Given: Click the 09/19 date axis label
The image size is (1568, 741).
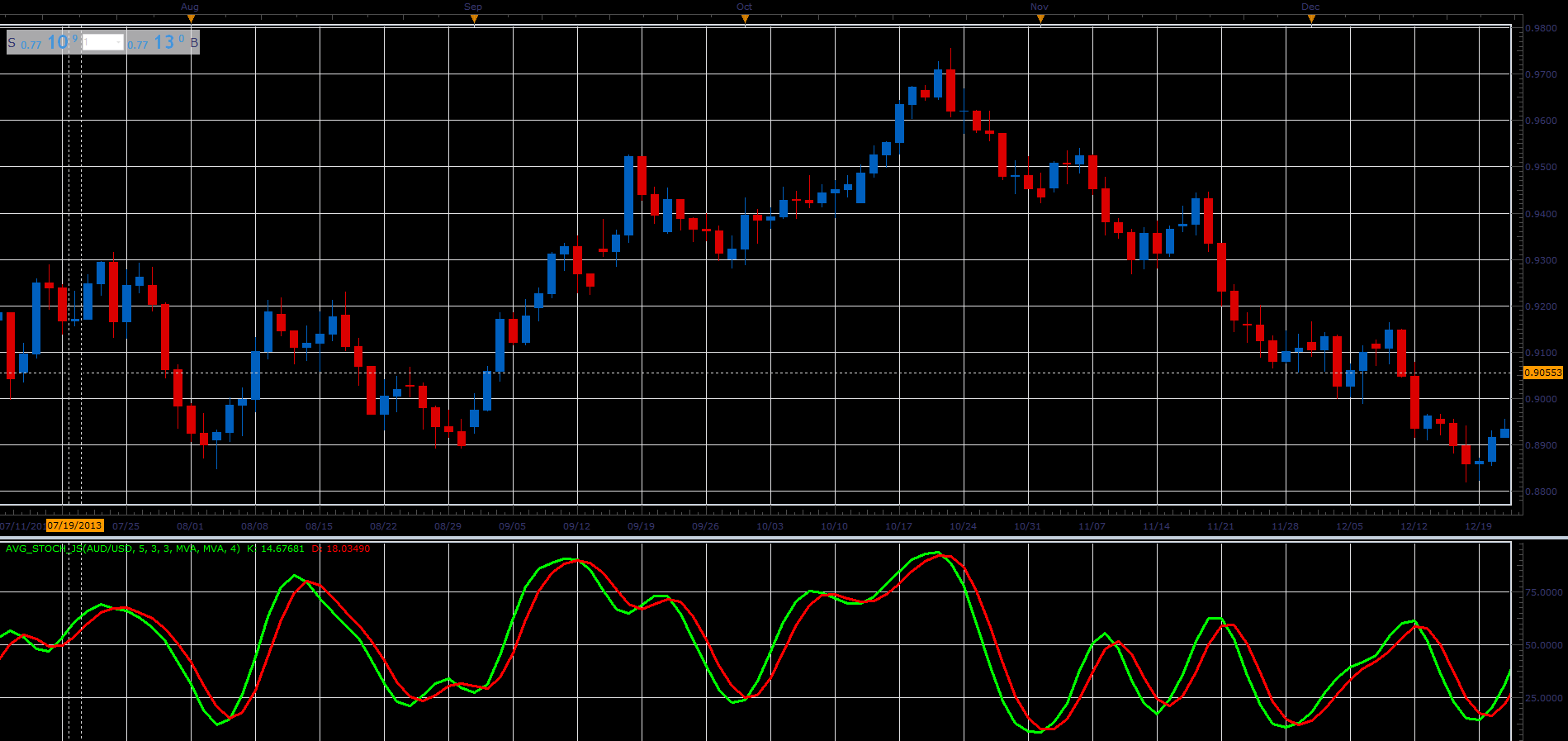Looking at the screenshot, I should [x=641, y=526].
